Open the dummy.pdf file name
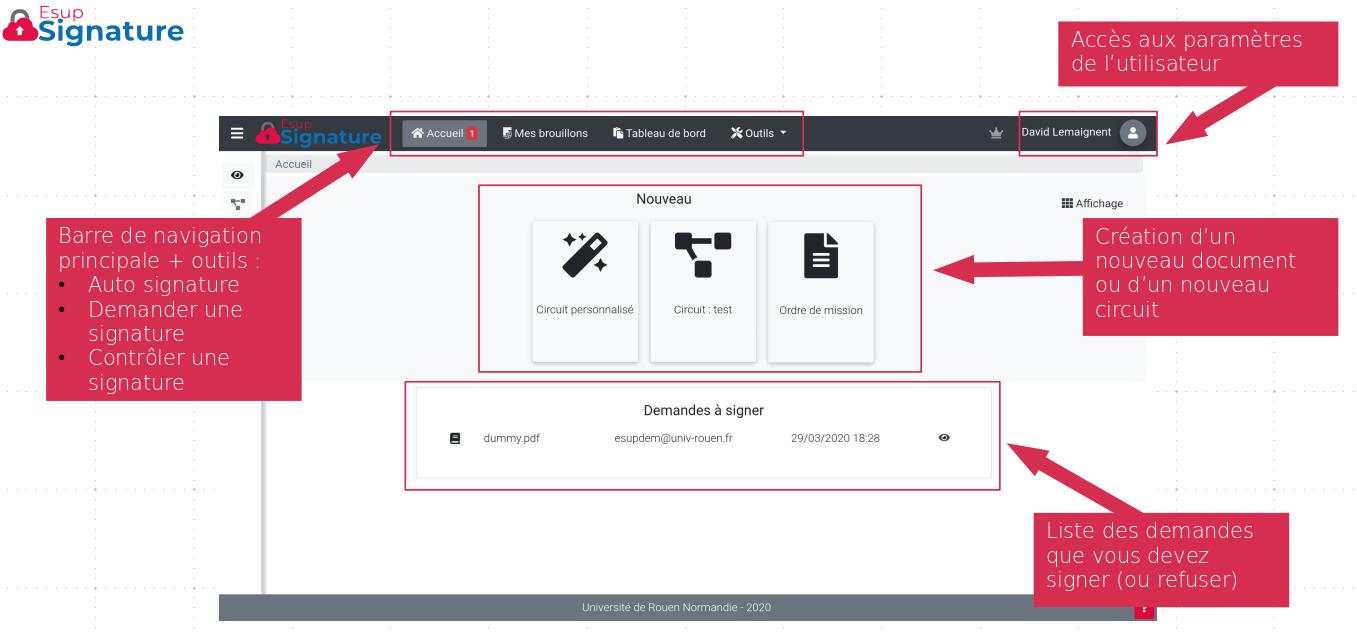 pos(511,438)
